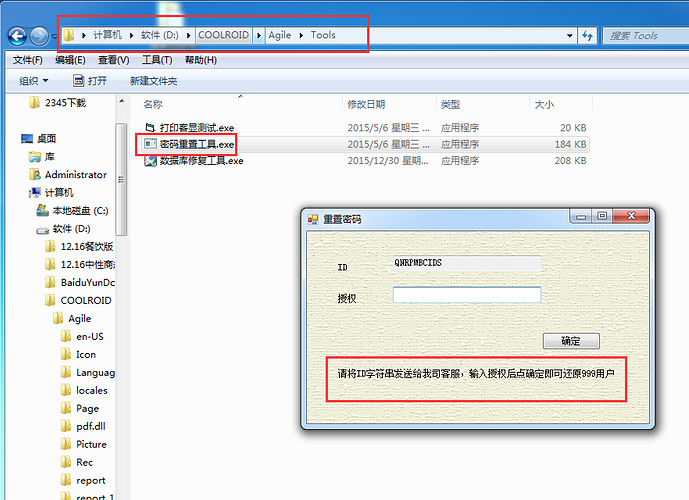
Task: Click the 打开 toolbar button
Action: pos(90,81)
